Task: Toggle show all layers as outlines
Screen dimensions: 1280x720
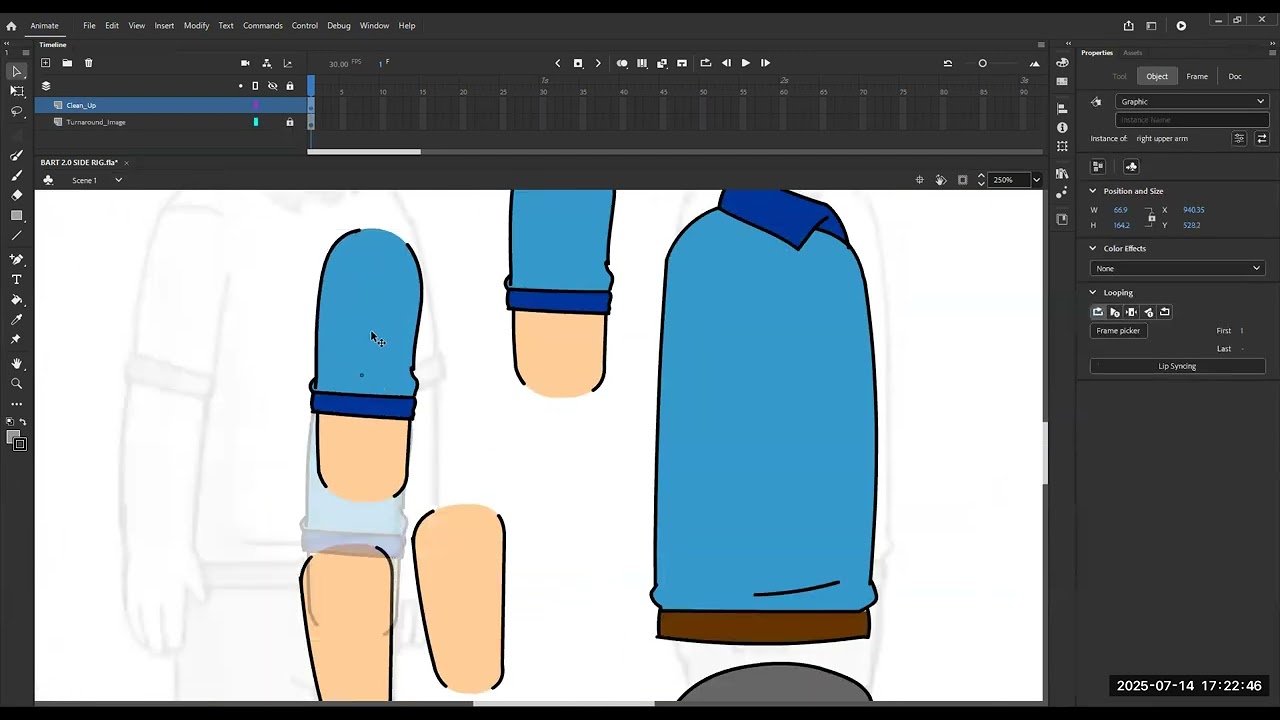Action: pos(255,86)
